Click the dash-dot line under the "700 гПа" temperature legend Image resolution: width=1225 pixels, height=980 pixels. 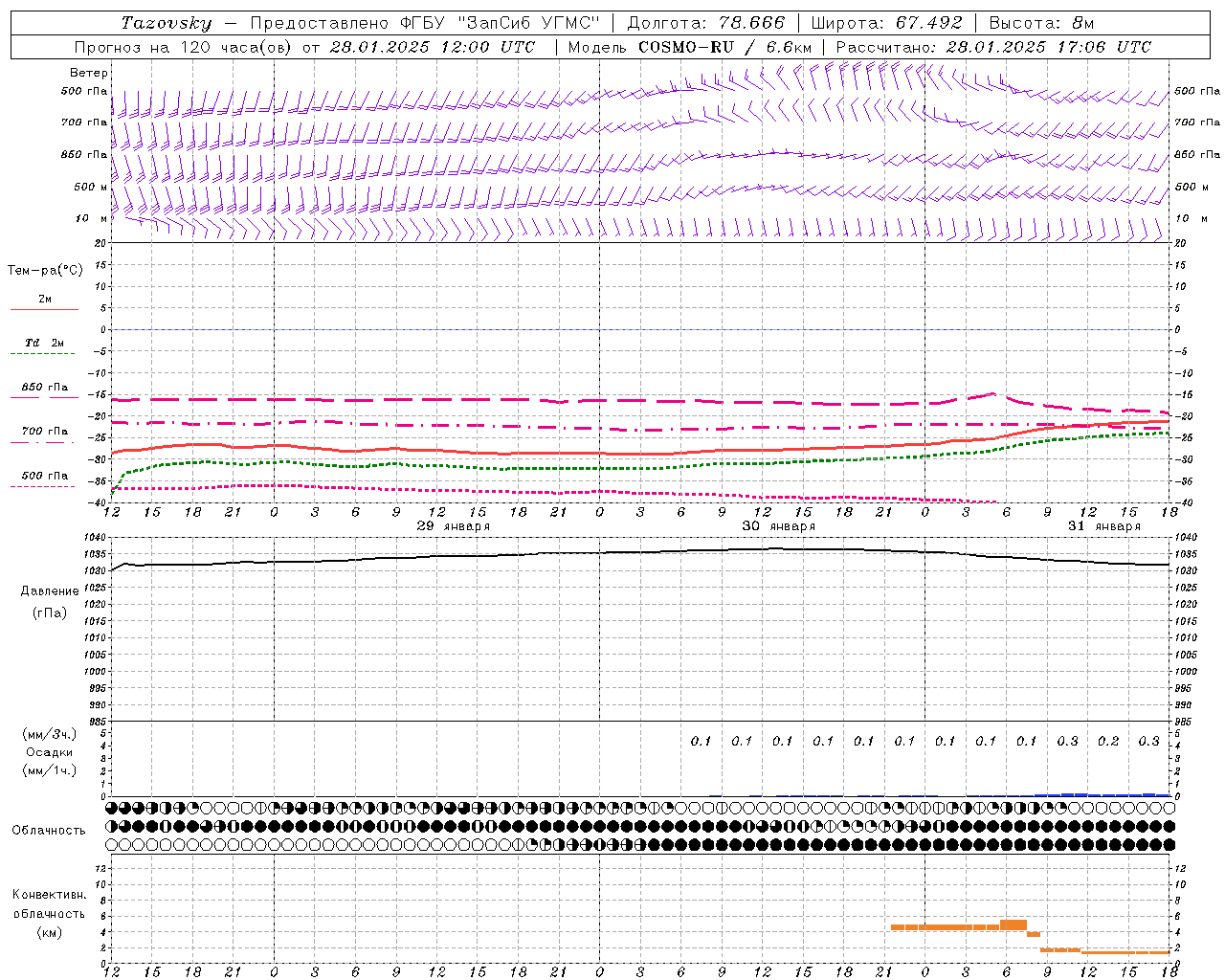pos(42,442)
